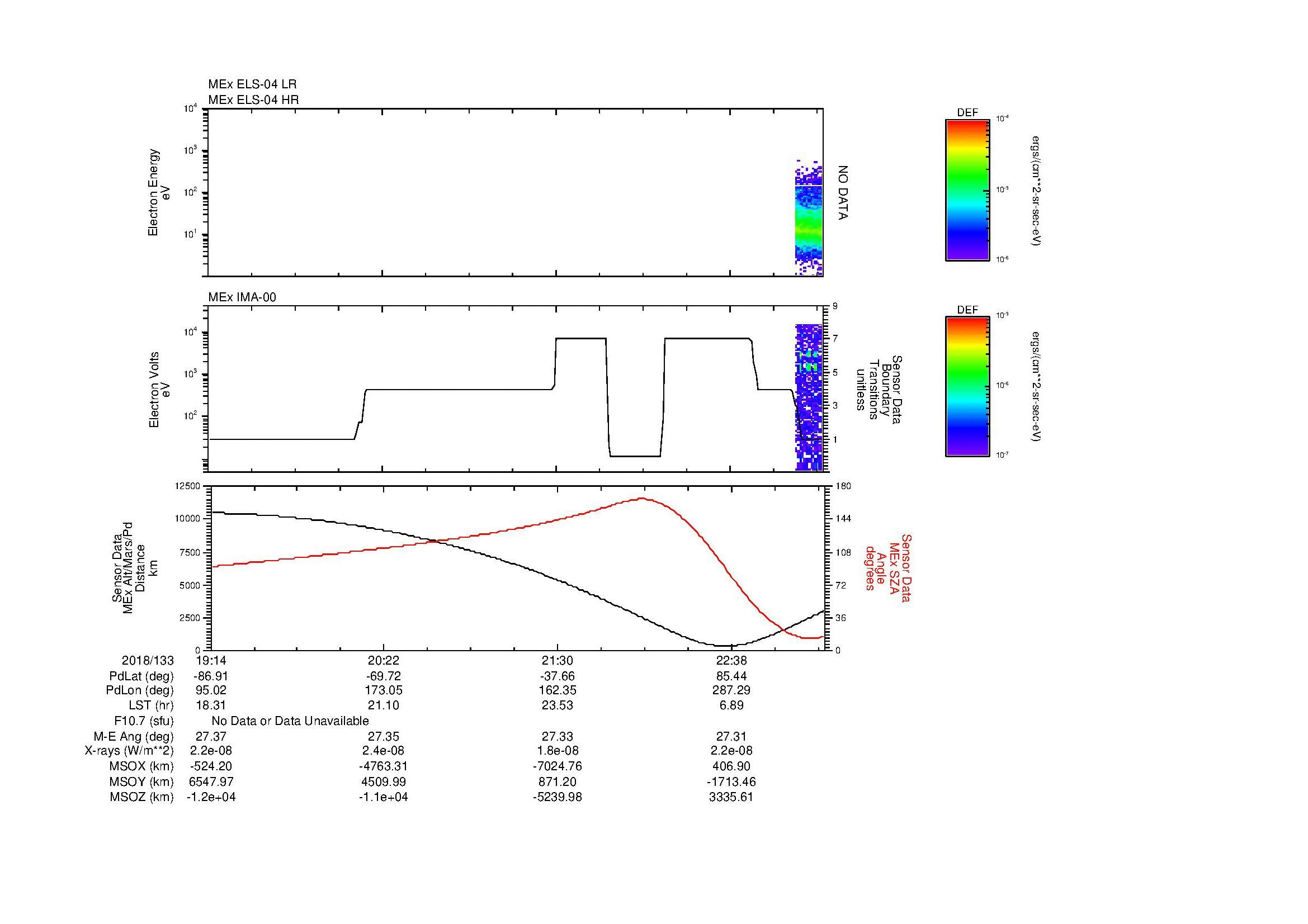Click the '2018/133' date label
Viewport: 1308px width, 924px height.
[x=148, y=660]
